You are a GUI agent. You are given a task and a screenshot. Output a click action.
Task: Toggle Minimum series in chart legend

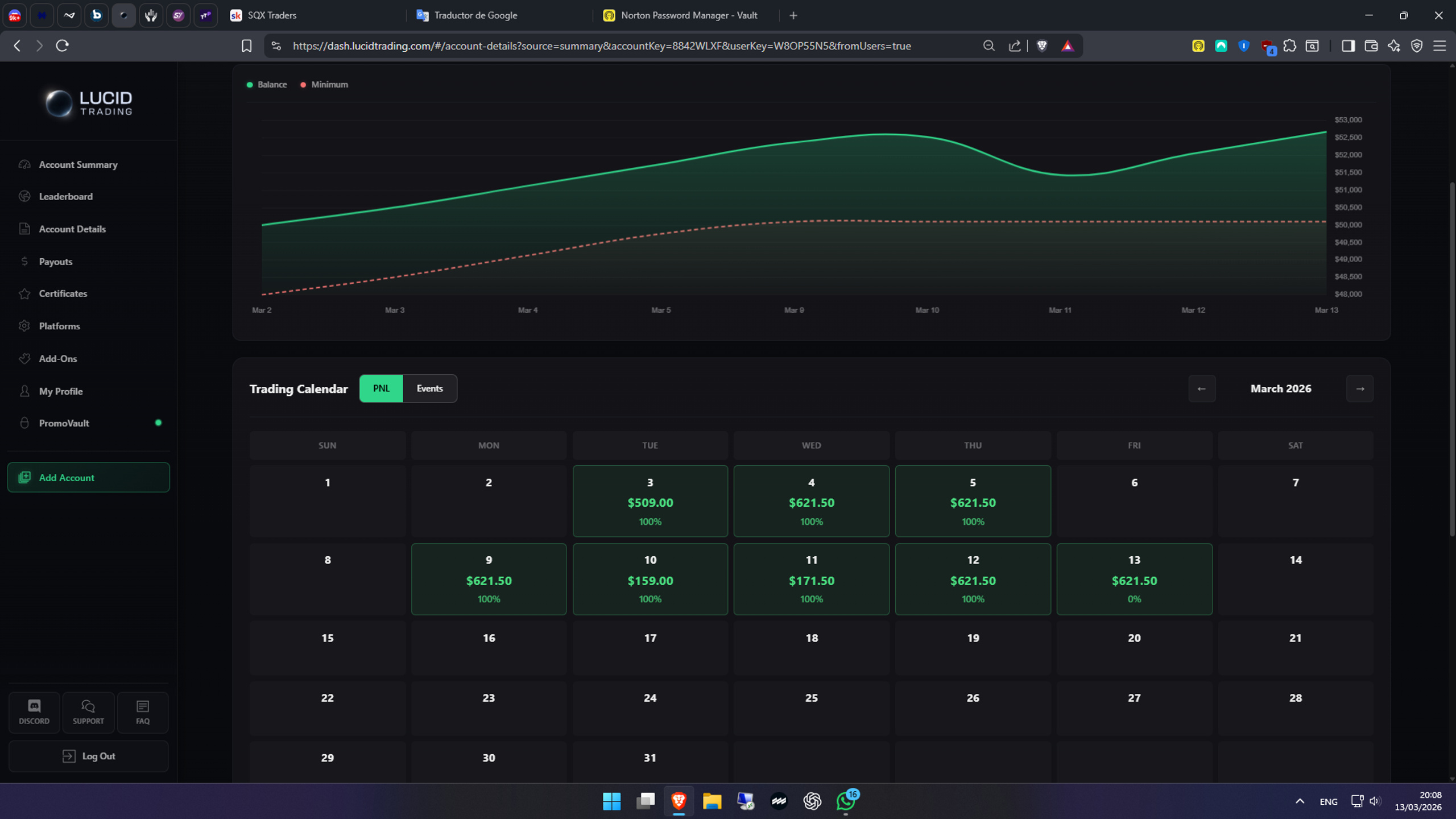pos(324,84)
